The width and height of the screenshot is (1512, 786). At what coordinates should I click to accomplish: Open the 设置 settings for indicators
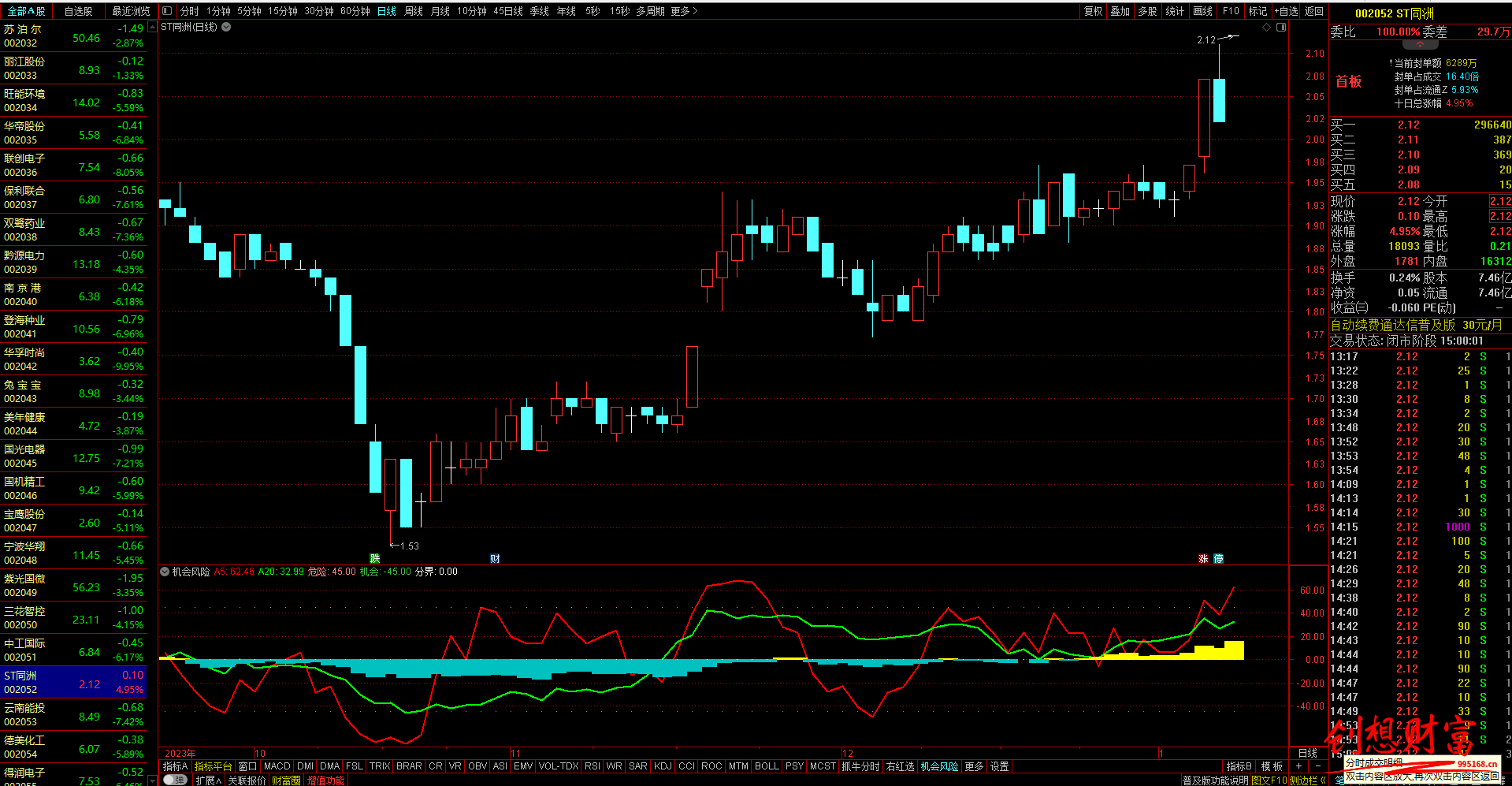[999, 766]
